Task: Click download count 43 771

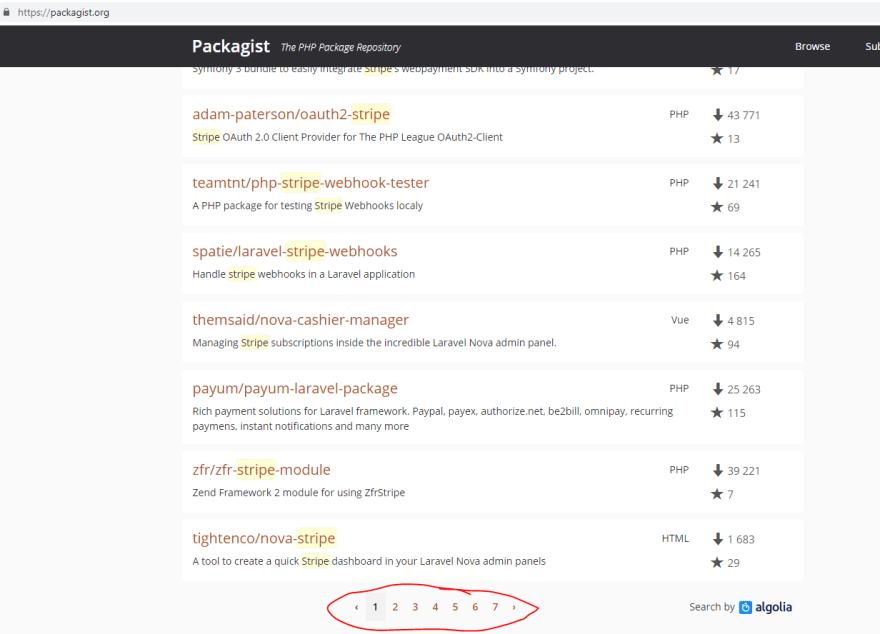Action: 744,115
